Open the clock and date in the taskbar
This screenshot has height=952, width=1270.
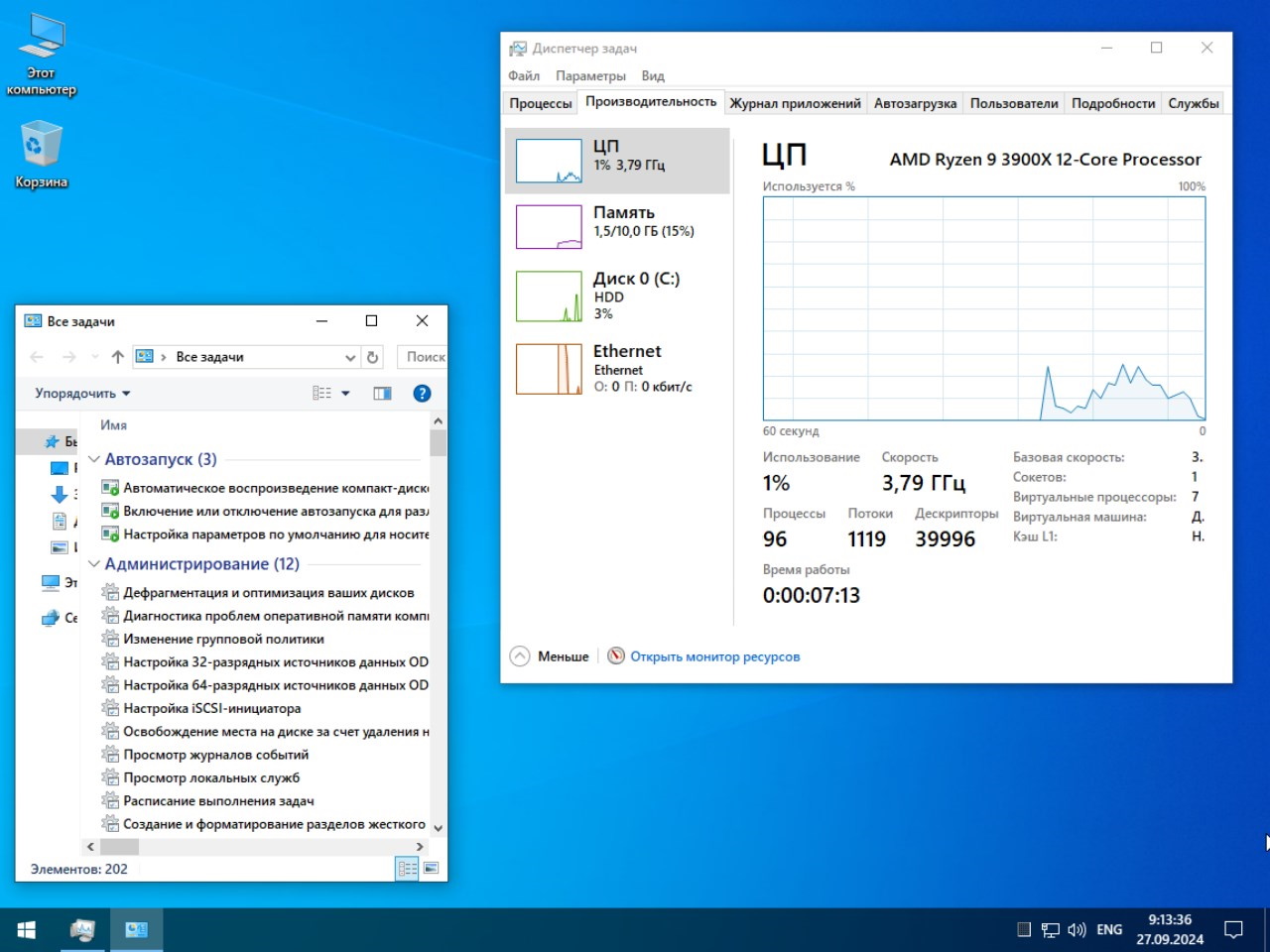tap(1170, 929)
